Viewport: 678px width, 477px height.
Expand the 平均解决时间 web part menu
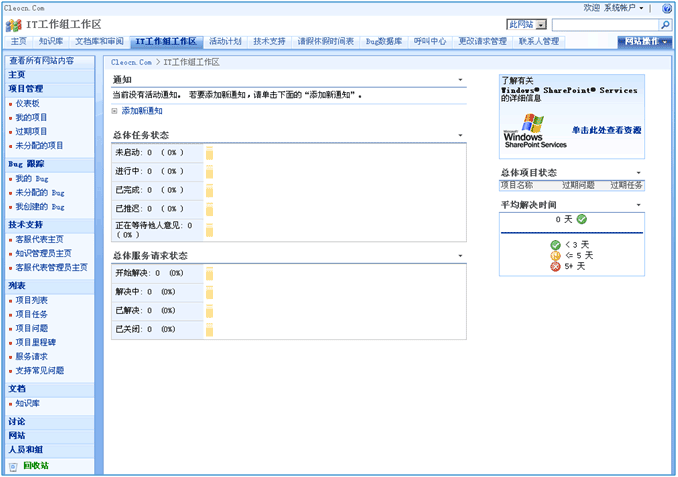click(639, 203)
